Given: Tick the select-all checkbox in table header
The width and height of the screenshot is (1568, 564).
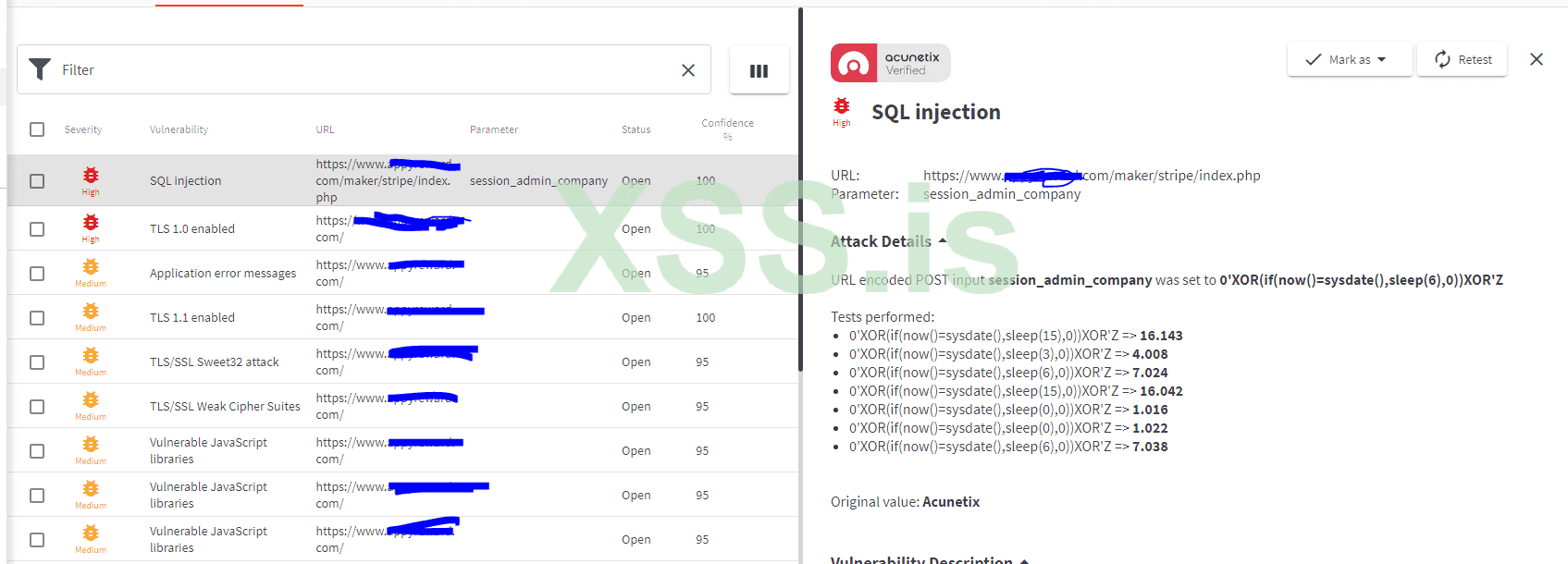Looking at the screenshot, I should coord(37,129).
